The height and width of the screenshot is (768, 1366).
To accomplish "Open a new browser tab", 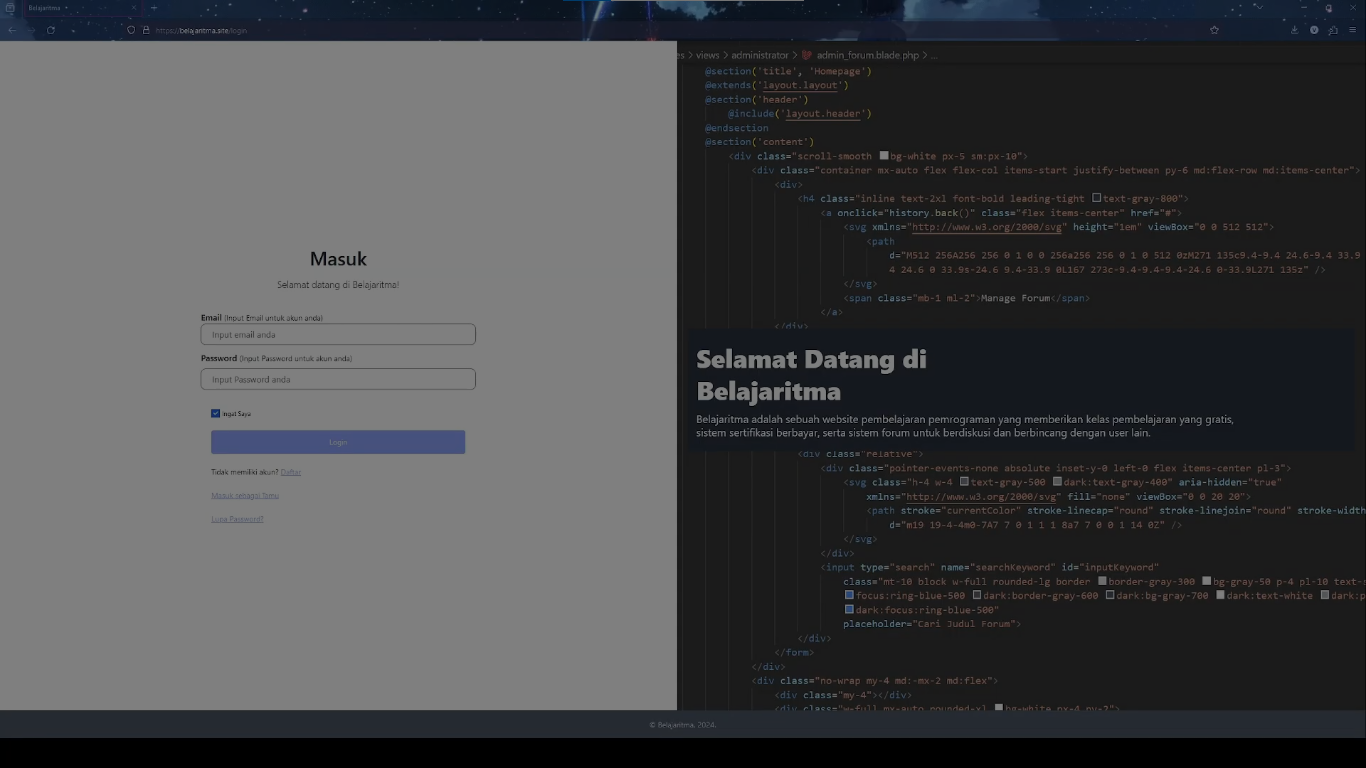I will (153, 8).
